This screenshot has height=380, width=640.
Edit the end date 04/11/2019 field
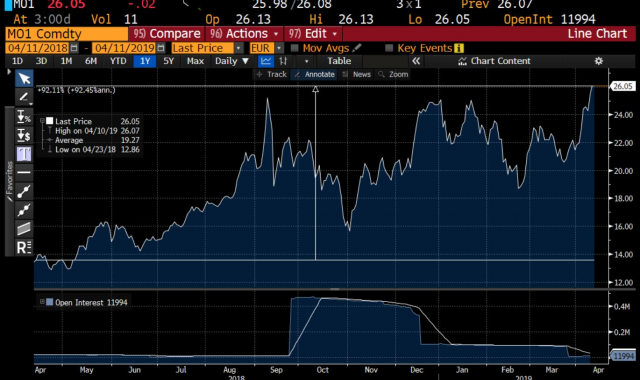coord(124,48)
